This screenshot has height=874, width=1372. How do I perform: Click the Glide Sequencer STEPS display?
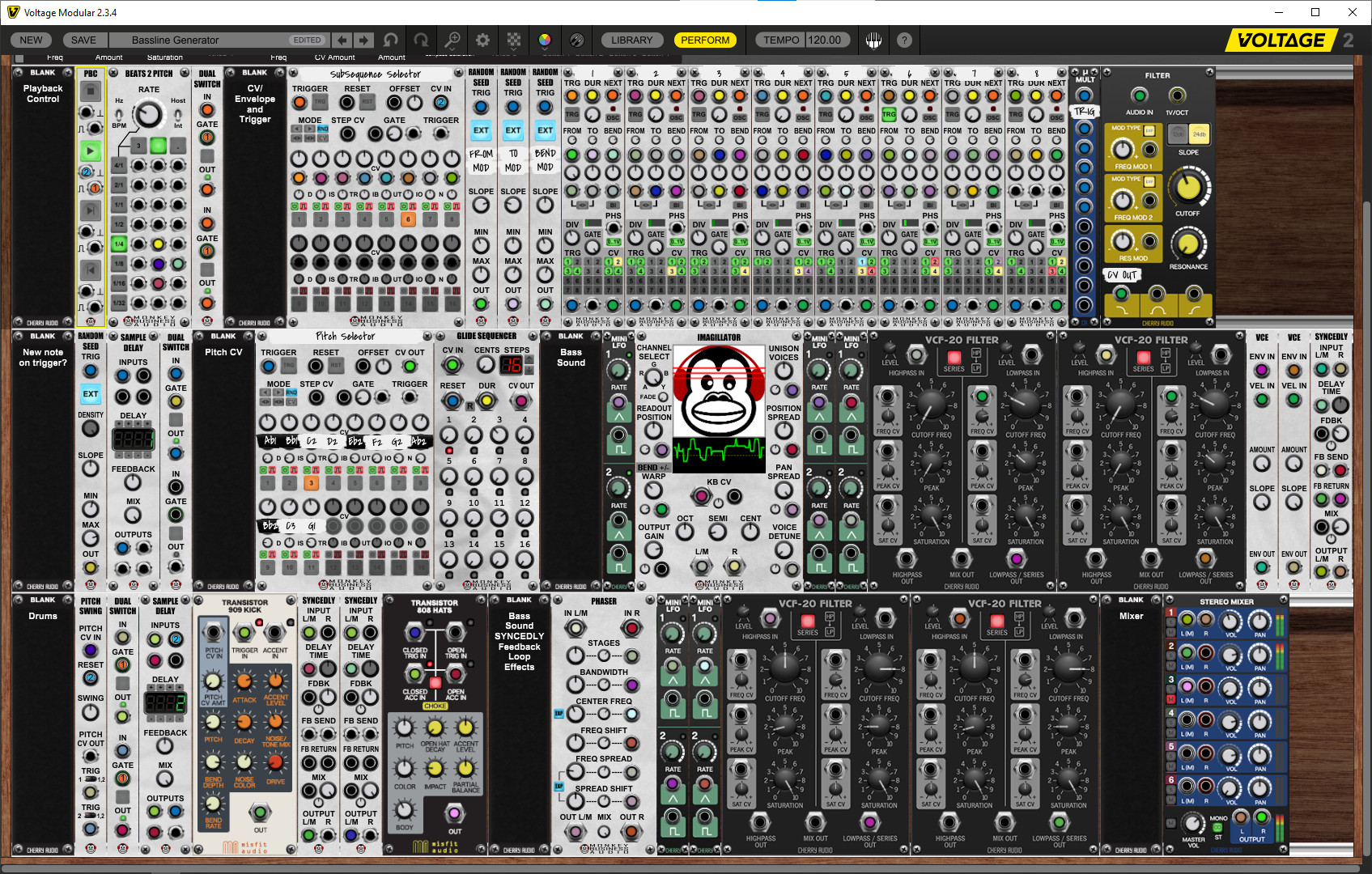point(511,365)
